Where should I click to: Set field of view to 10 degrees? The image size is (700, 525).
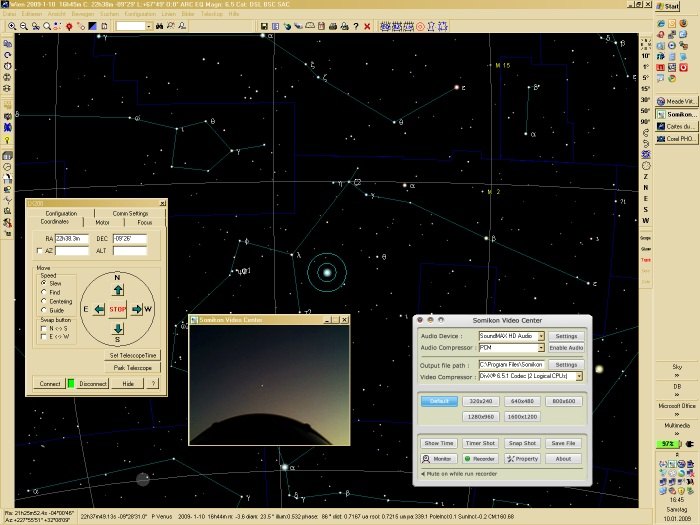tap(646, 56)
